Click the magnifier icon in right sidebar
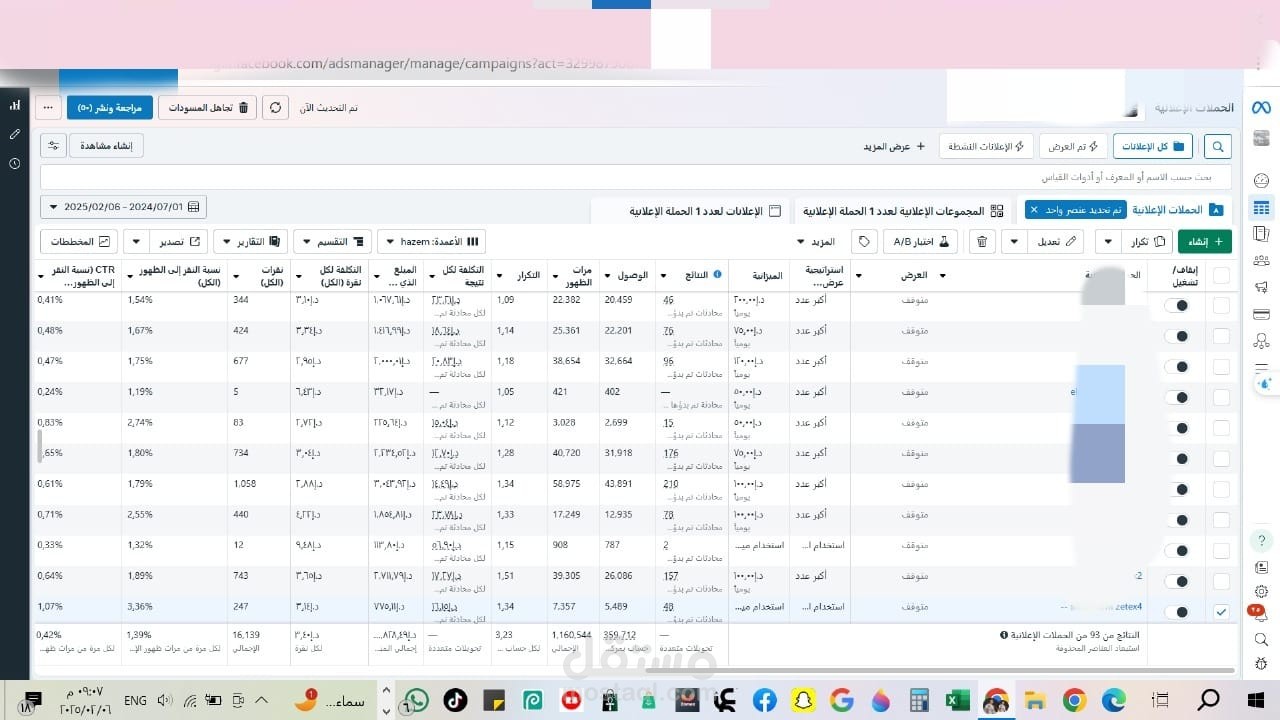 1261,640
